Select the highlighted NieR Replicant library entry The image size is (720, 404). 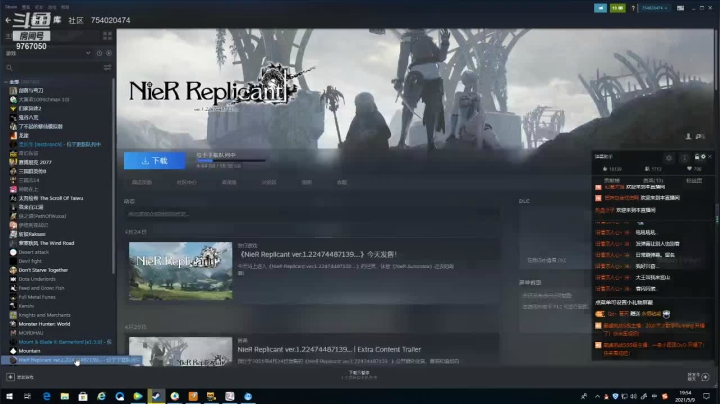71,360
